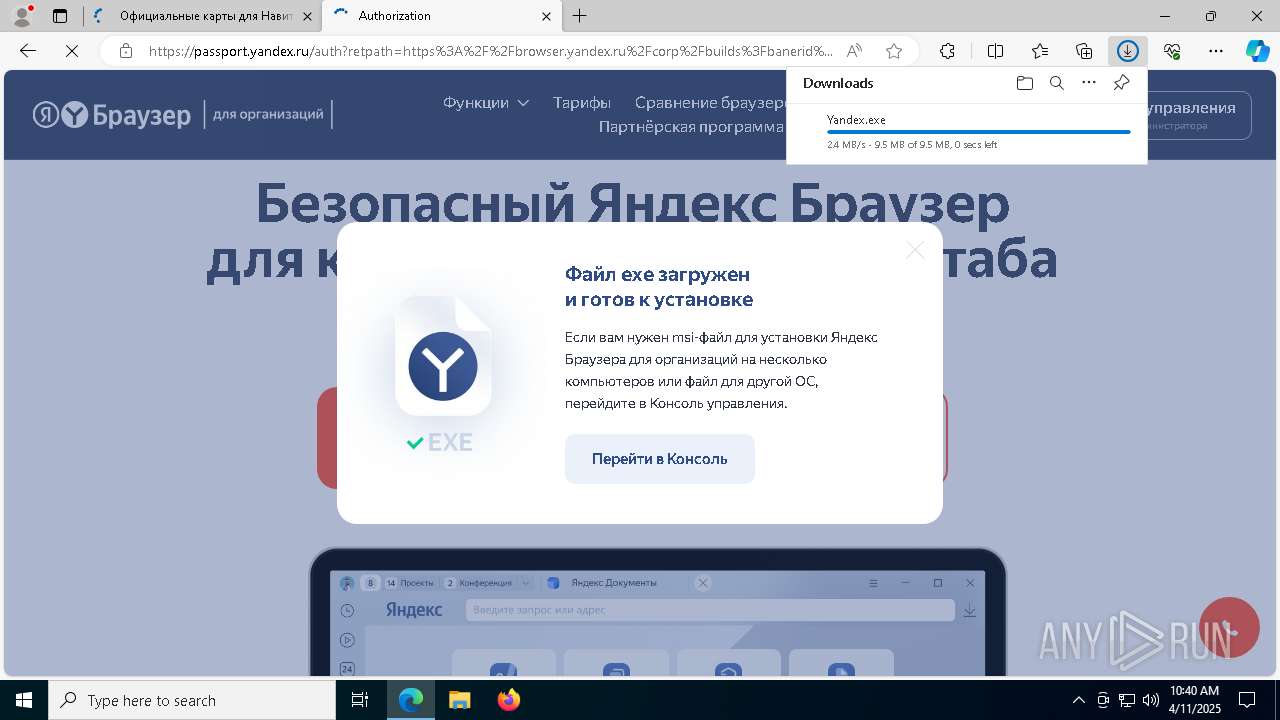Open Task View on the taskbar
Image resolution: width=1280 pixels, height=720 pixels.
coord(361,700)
